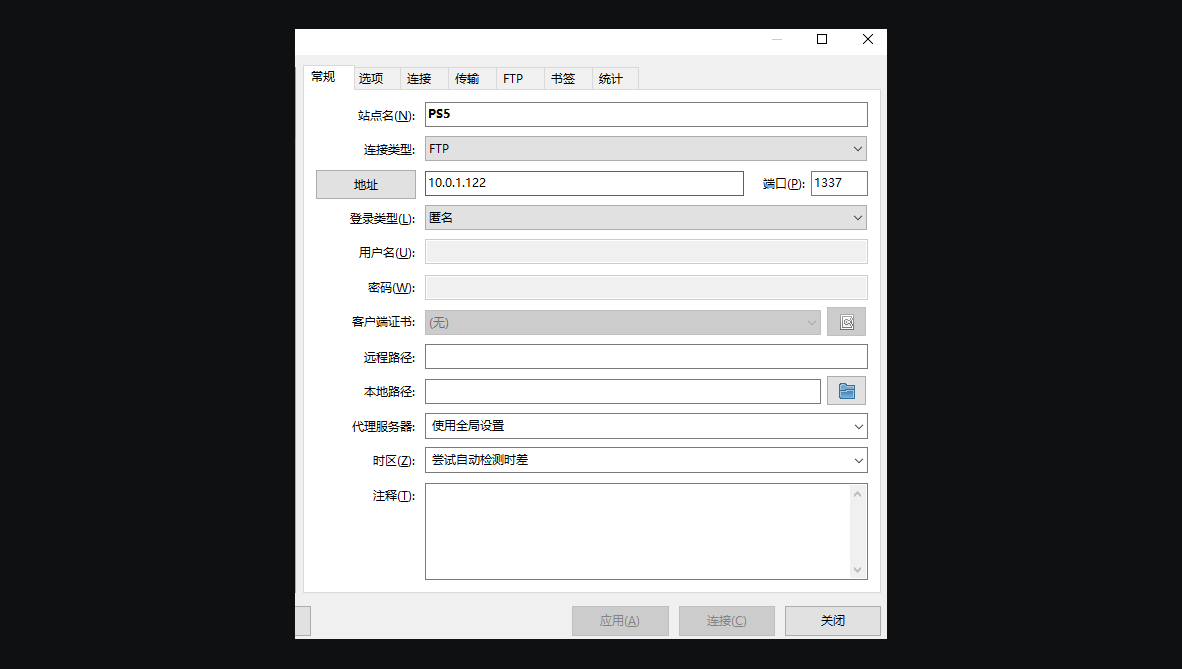Open the folder browser for 本地路径
The height and width of the screenshot is (669, 1182).
846,390
